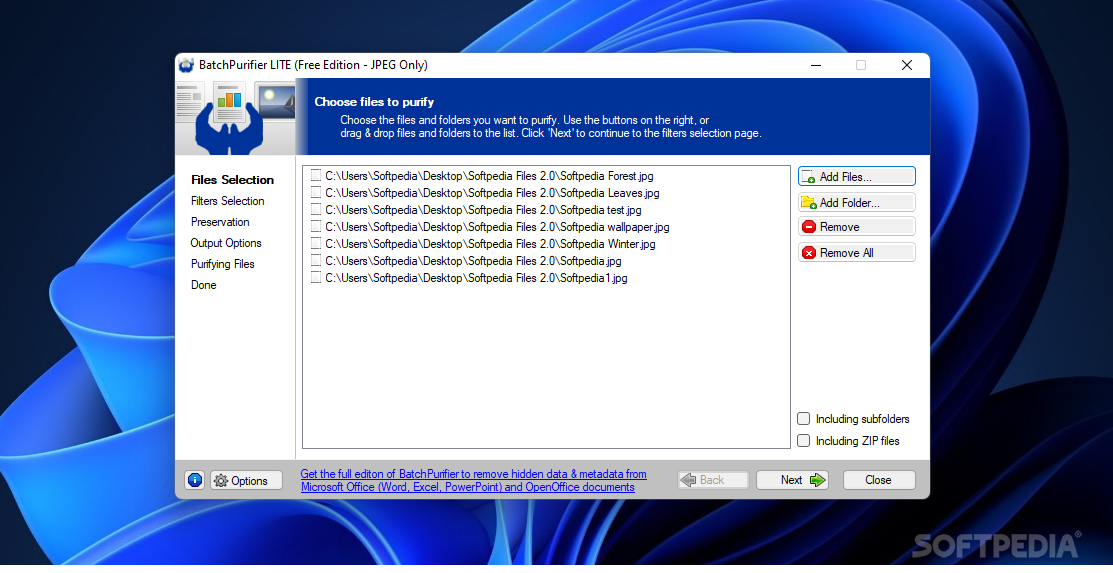This screenshot has width=1113, height=573.
Task: Check the box for Softpedia wallpaper.jpg
Action: (316, 227)
